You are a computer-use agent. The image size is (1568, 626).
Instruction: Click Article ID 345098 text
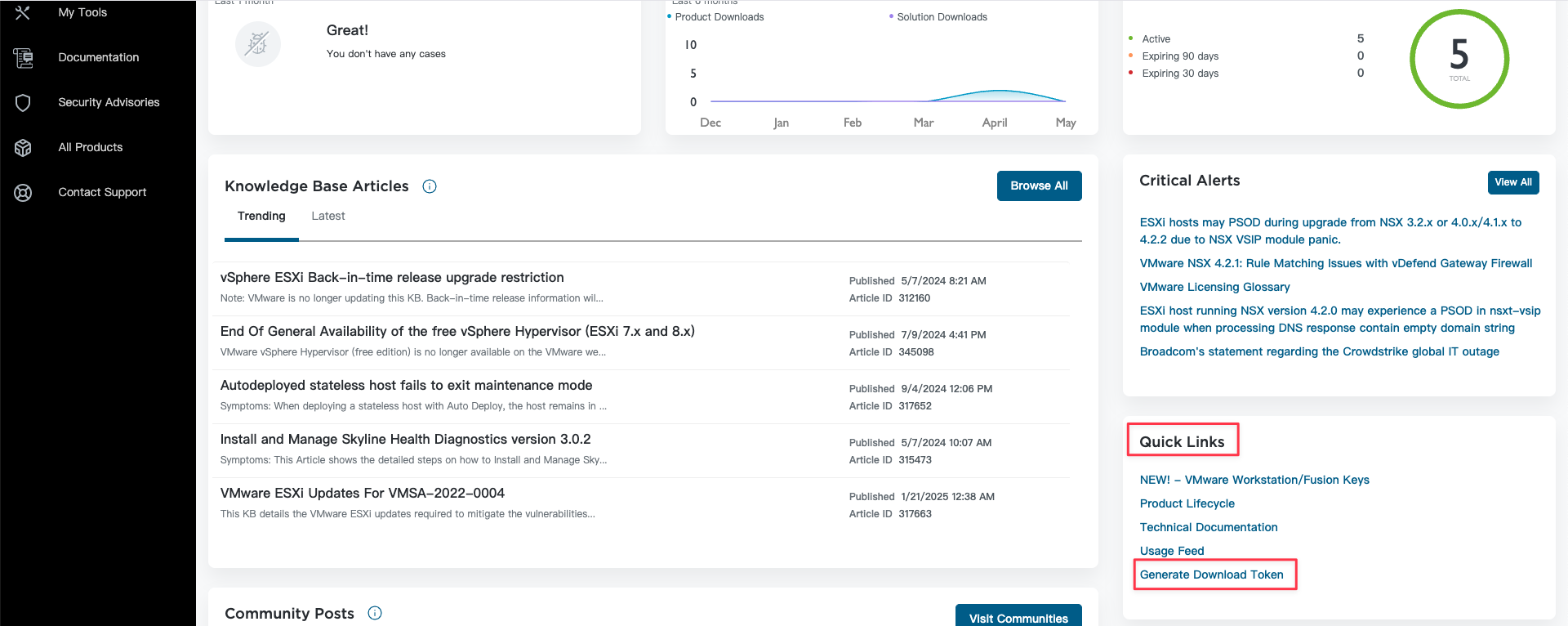pyautogui.click(x=892, y=352)
